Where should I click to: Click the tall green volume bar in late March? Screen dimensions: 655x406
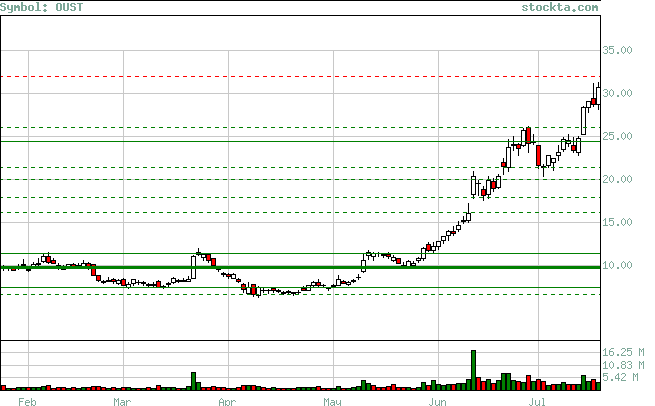point(193,381)
